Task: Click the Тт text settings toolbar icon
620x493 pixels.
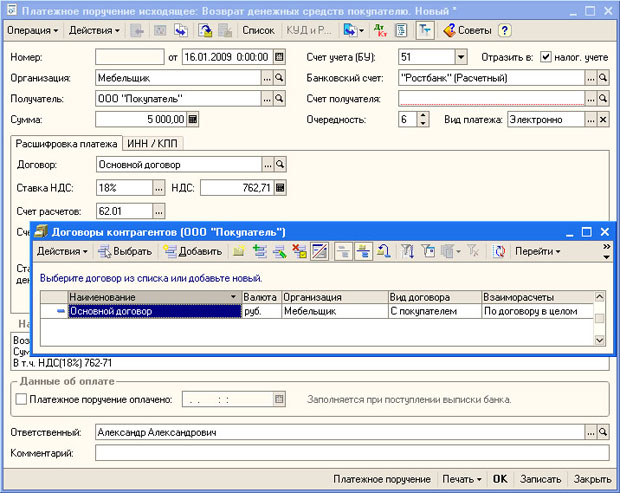Action: coord(425,30)
